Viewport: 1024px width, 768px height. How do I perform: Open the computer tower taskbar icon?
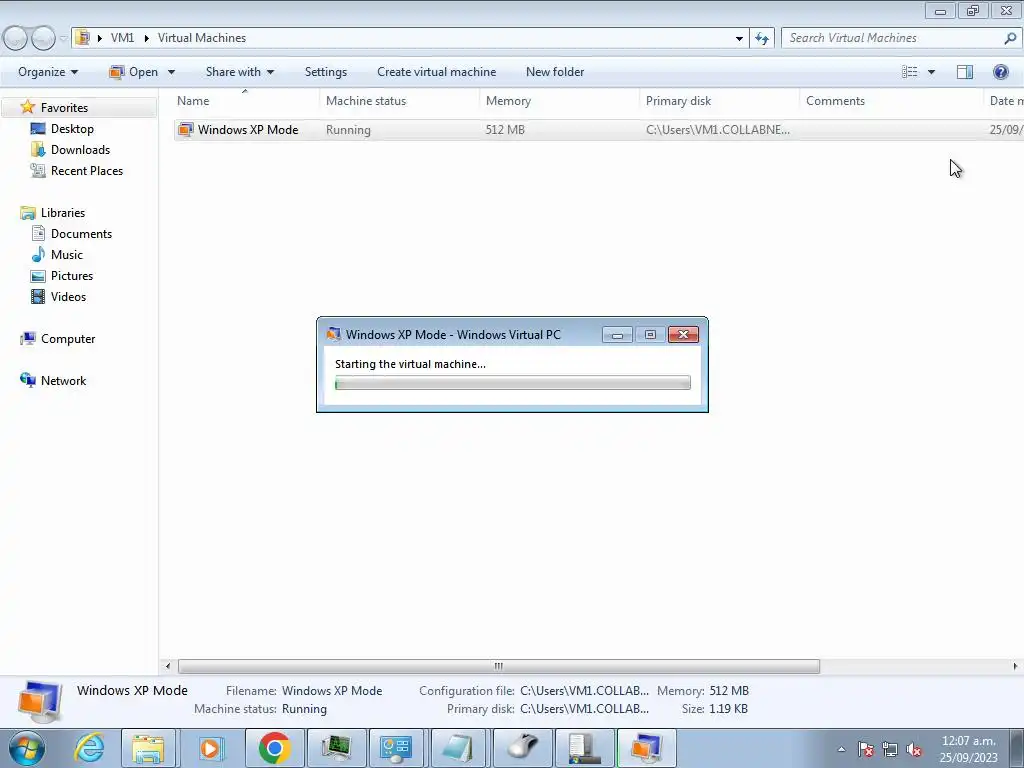point(584,748)
